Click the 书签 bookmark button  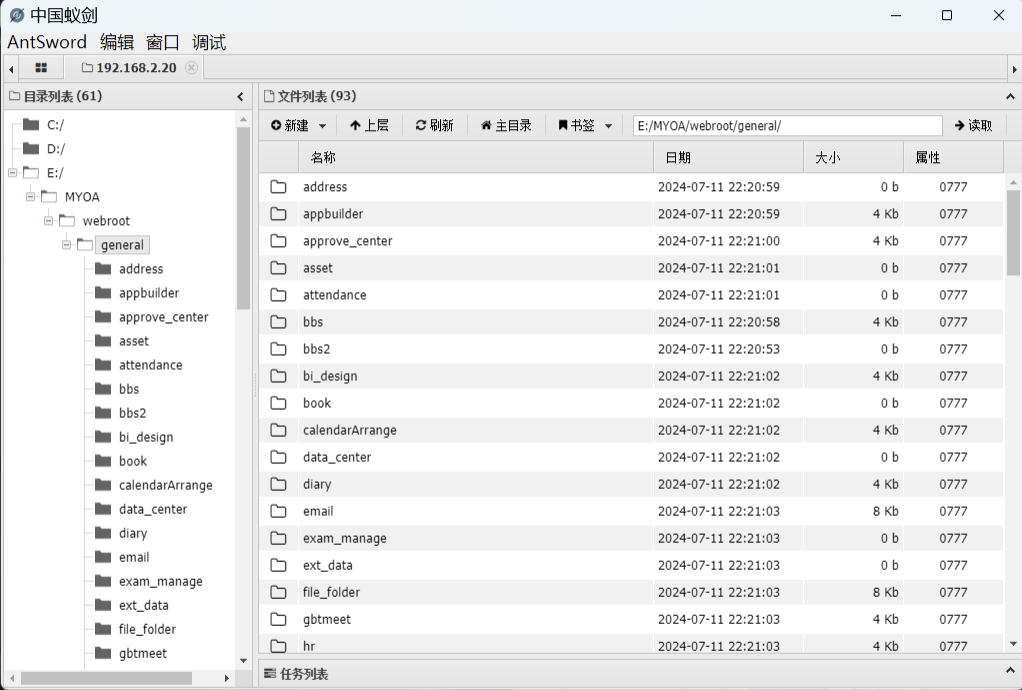(x=576, y=125)
